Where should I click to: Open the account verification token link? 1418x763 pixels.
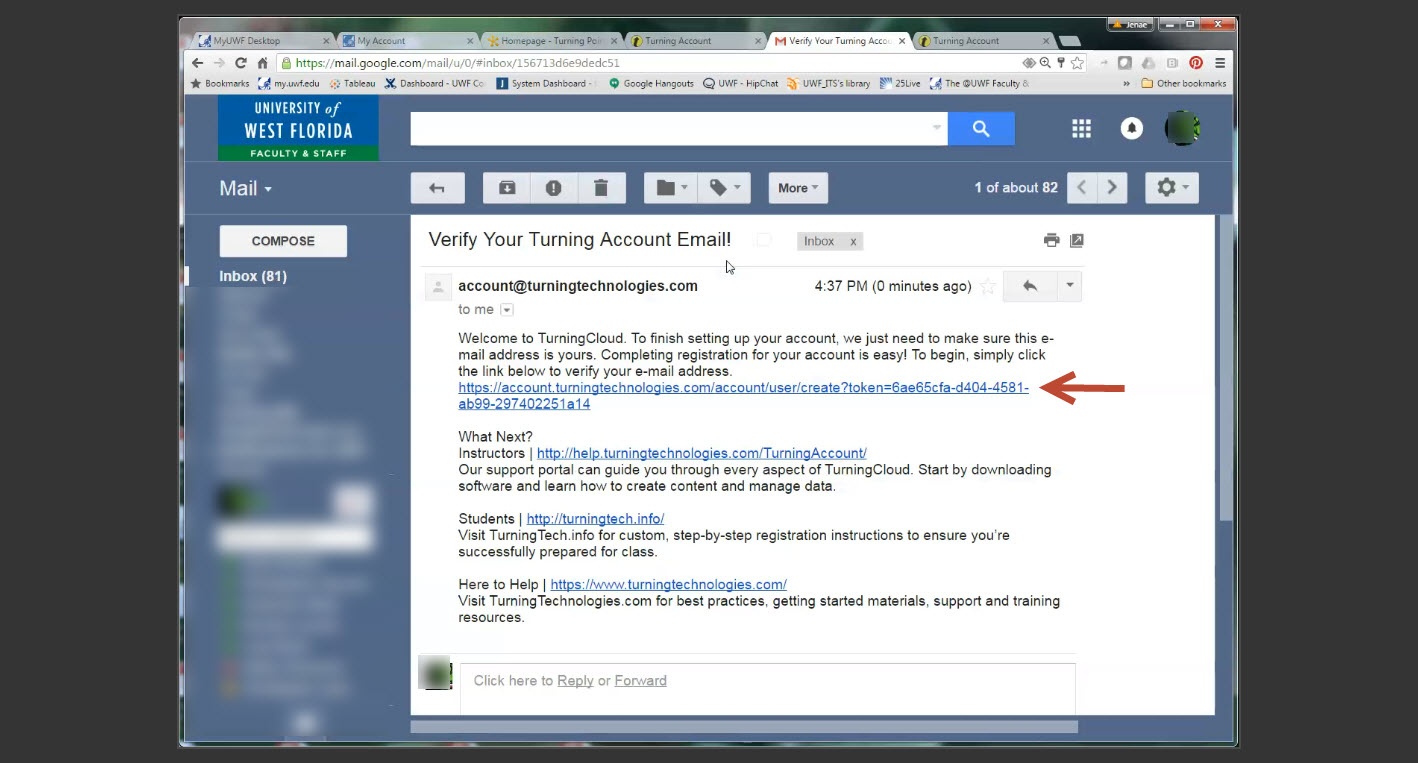(x=743, y=396)
